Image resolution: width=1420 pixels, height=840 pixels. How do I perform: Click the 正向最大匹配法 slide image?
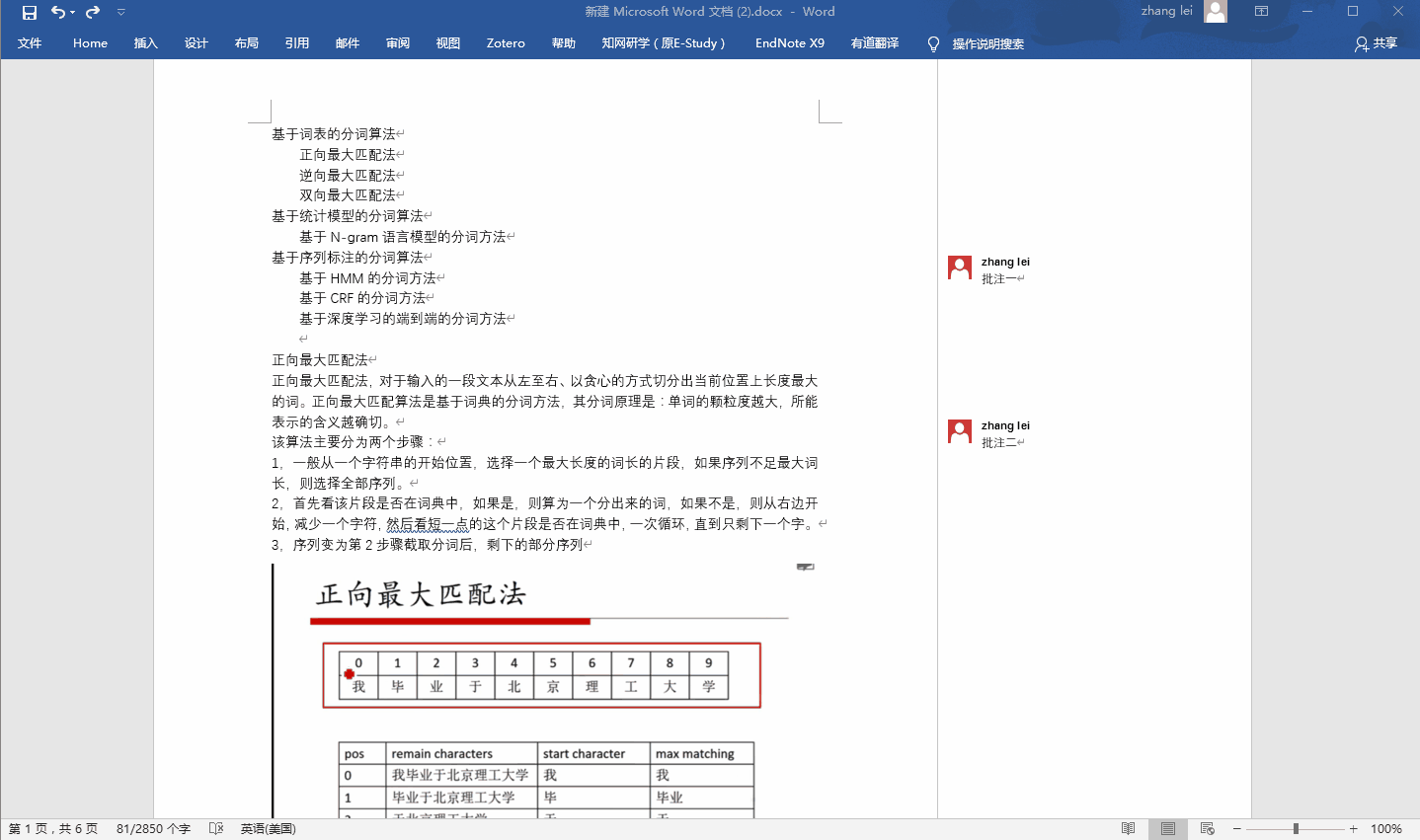click(x=545, y=691)
